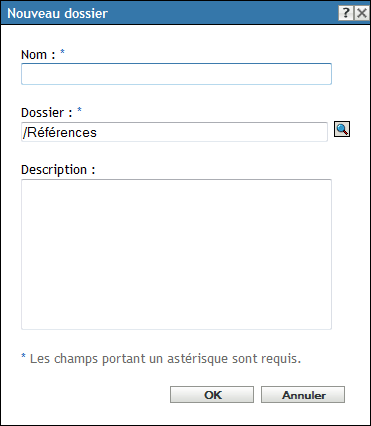Click the Nom label
The image size is (371, 426).
pyautogui.click(x=38, y=54)
